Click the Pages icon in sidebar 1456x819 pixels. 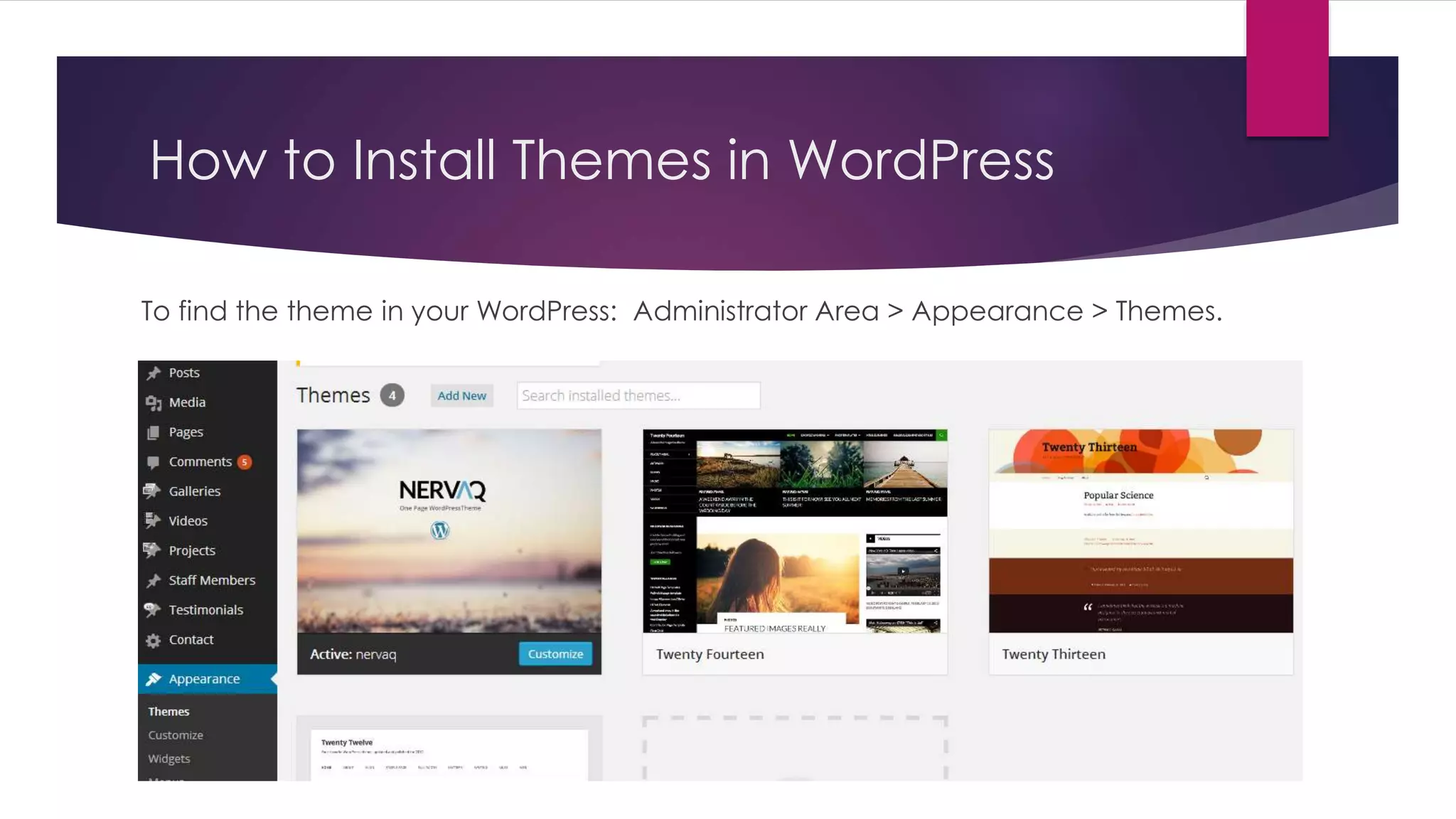click(153, 432)
